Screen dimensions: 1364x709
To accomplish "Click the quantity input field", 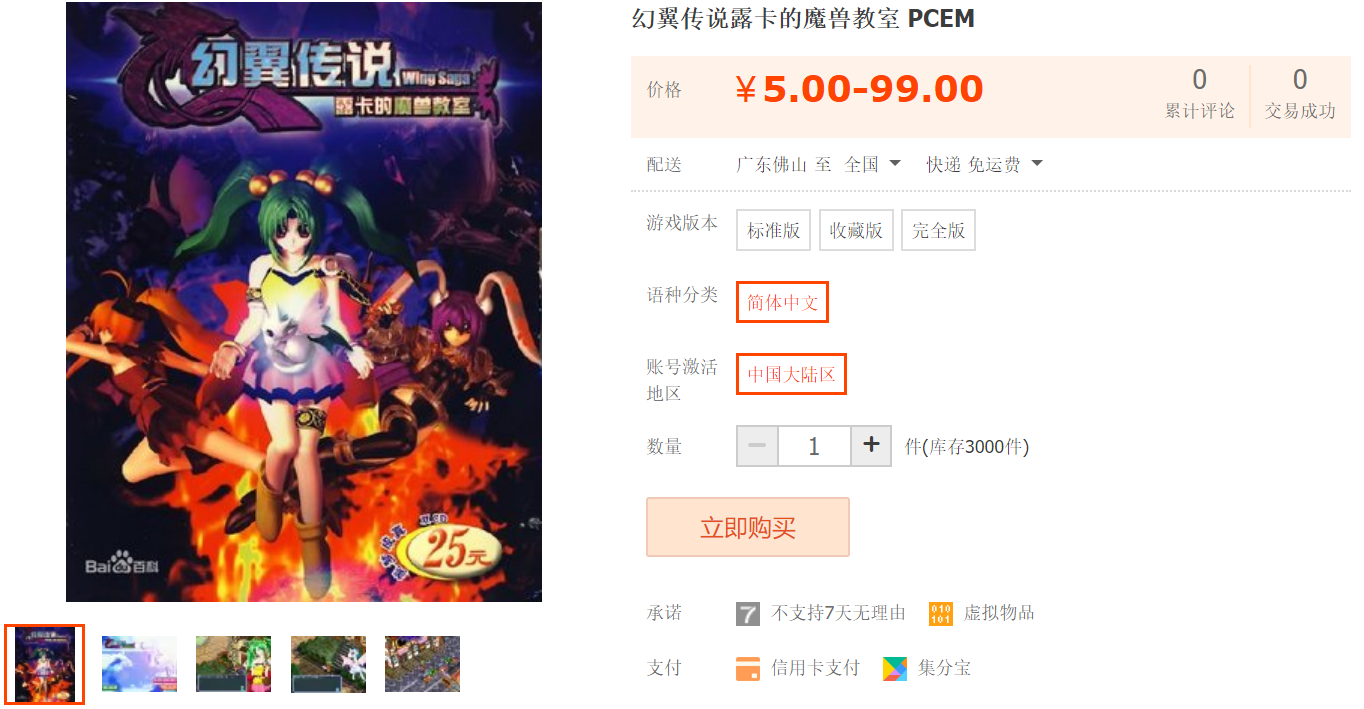I will tap(814, 446).
